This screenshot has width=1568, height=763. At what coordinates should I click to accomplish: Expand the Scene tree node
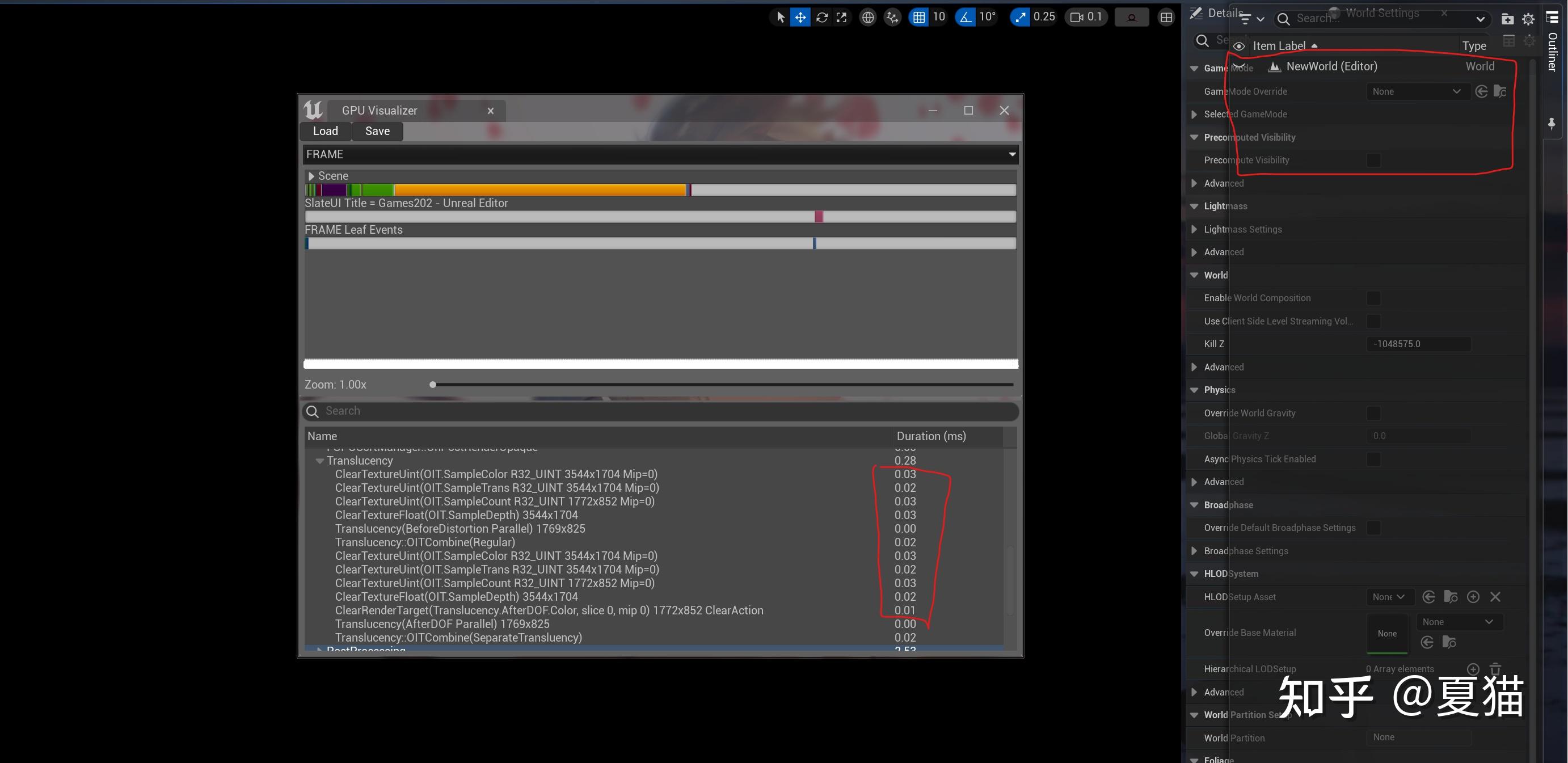click(311, 176)
